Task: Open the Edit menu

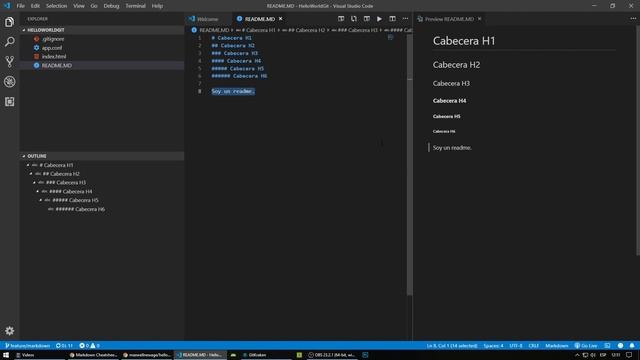Action: coord(36,6)
